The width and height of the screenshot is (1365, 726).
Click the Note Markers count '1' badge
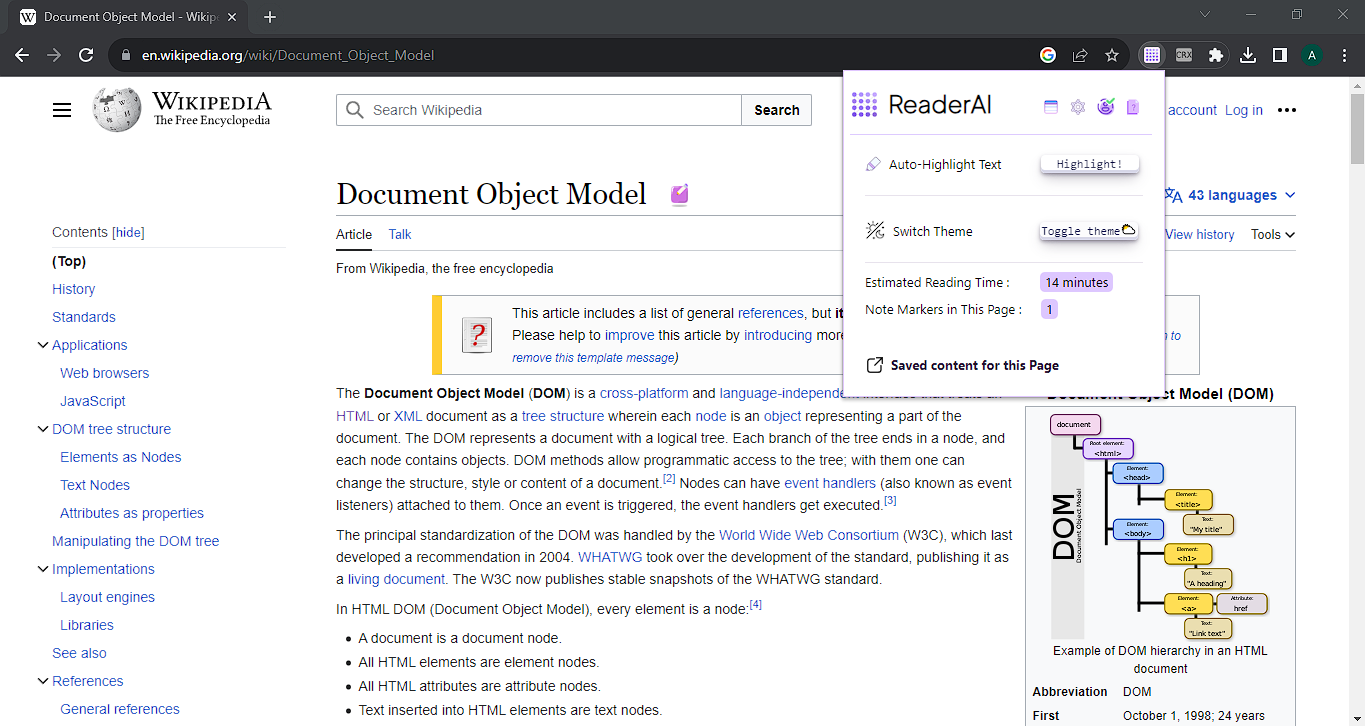point(1049,310)
